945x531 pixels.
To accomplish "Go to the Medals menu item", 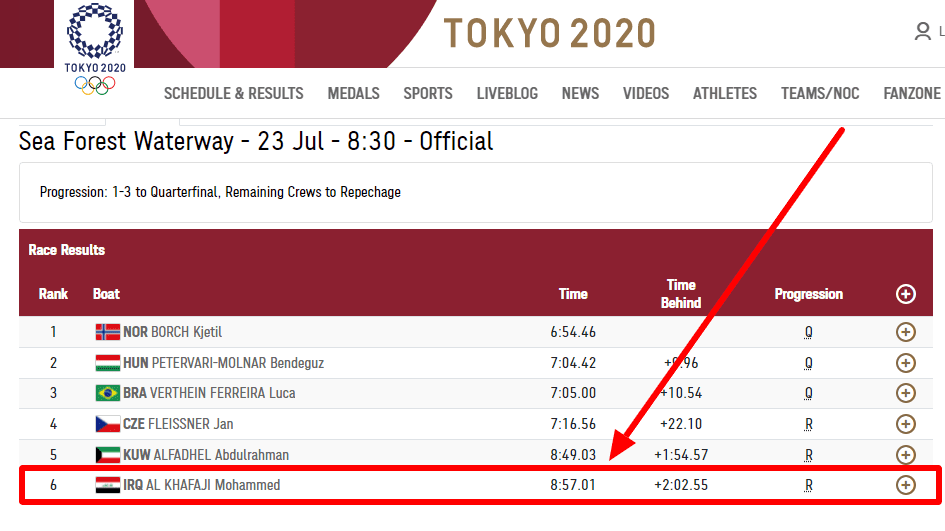I will click(353, 93).
